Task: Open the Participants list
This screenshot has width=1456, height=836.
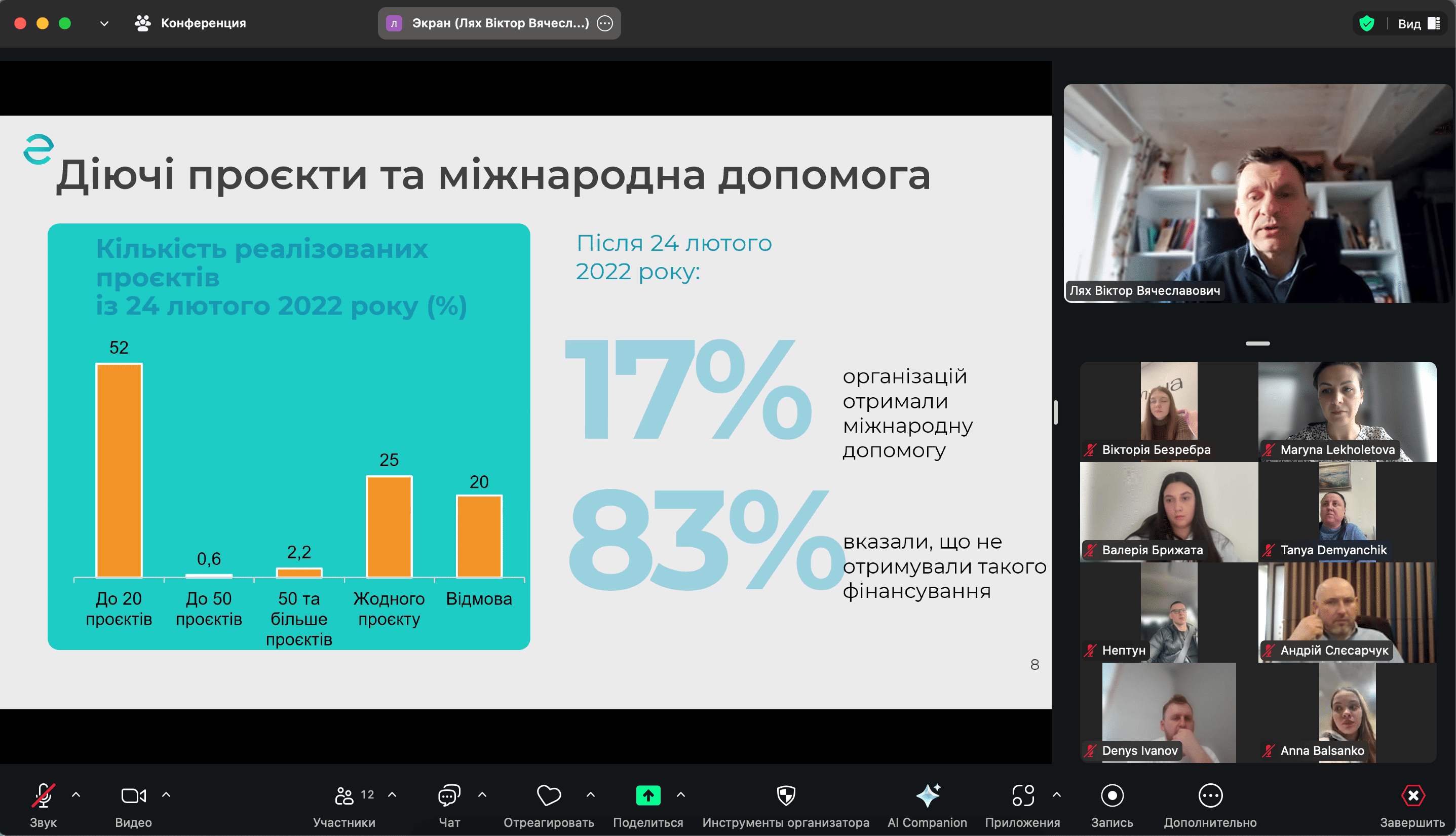Action: click(x=344, y=796)
